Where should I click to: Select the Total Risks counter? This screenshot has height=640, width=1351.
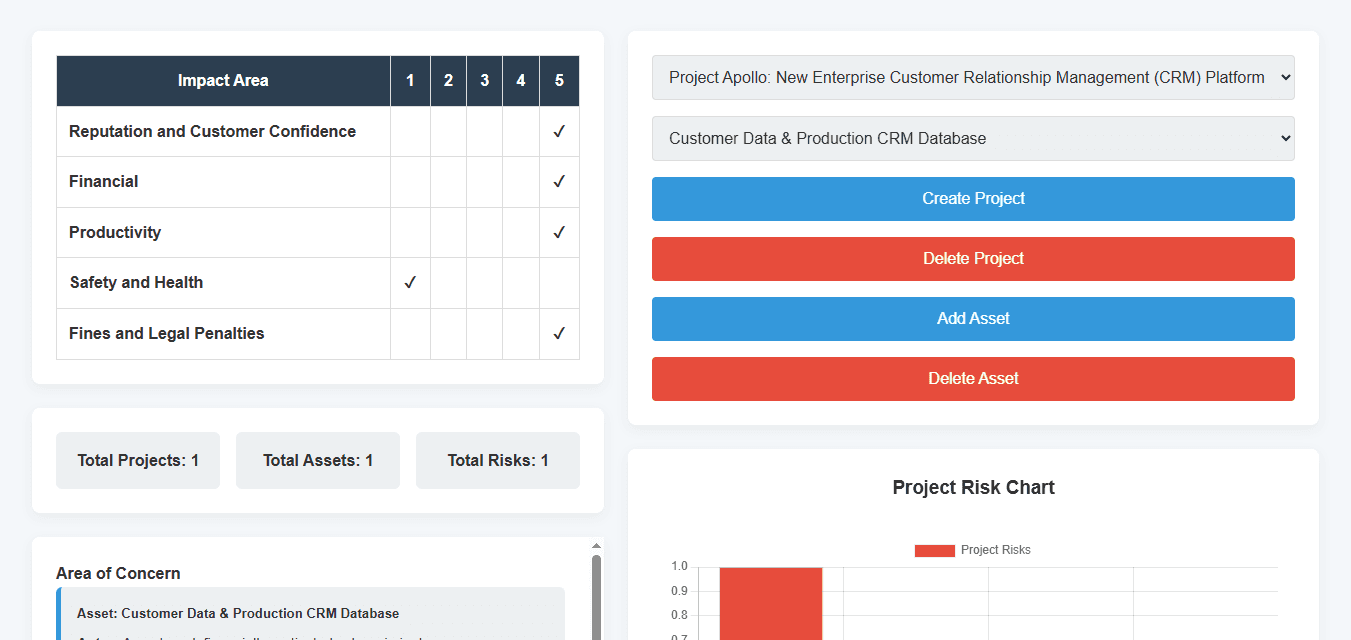click(497, 460)
